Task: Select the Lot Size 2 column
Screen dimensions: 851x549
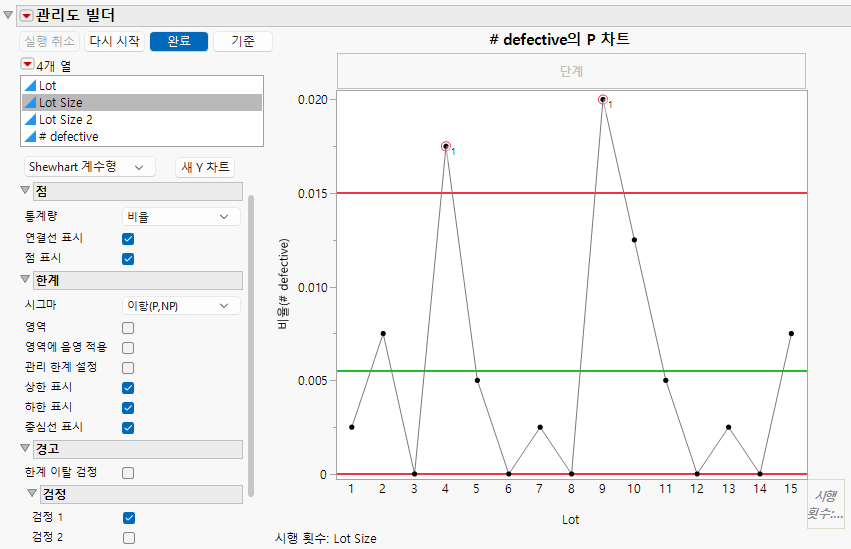Action: point(142,119)
